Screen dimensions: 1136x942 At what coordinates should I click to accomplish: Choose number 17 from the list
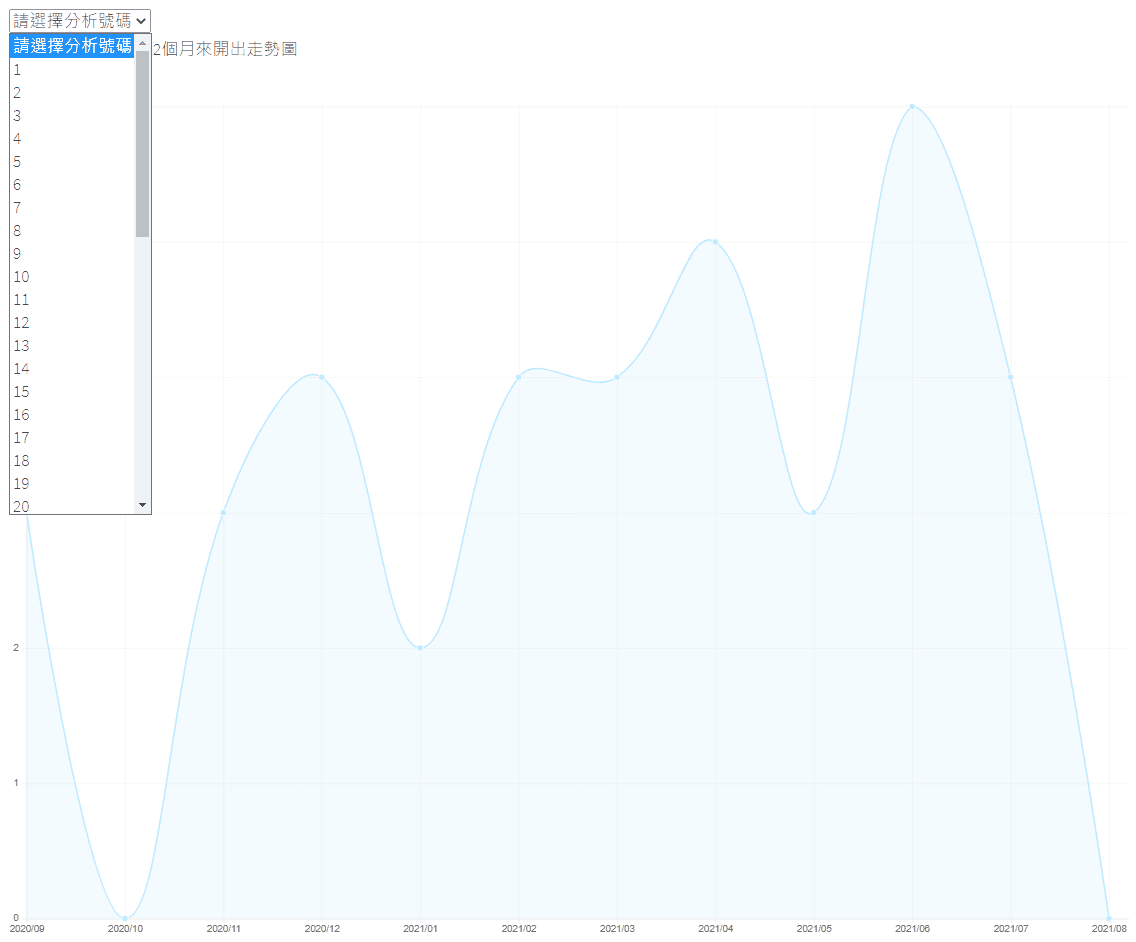tap(72, 438)
